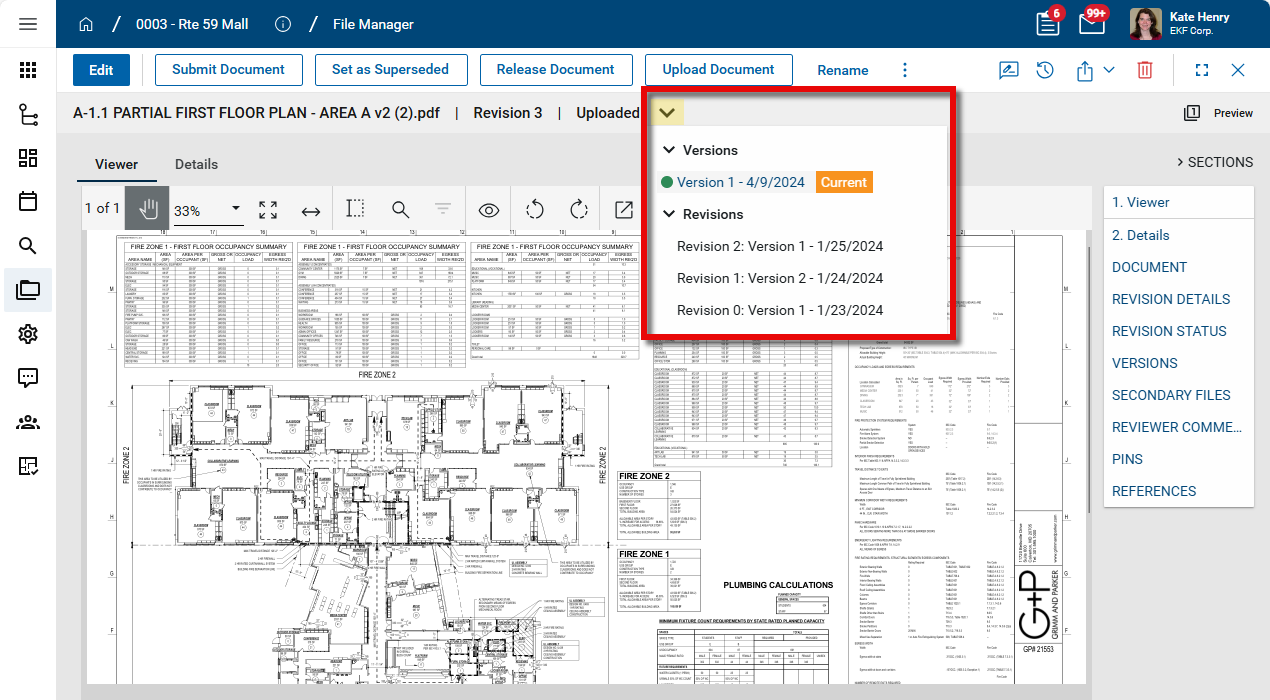This screenshot has width=1270, height=700.
Task: Collapse the Revisions group
Action: 669,214
